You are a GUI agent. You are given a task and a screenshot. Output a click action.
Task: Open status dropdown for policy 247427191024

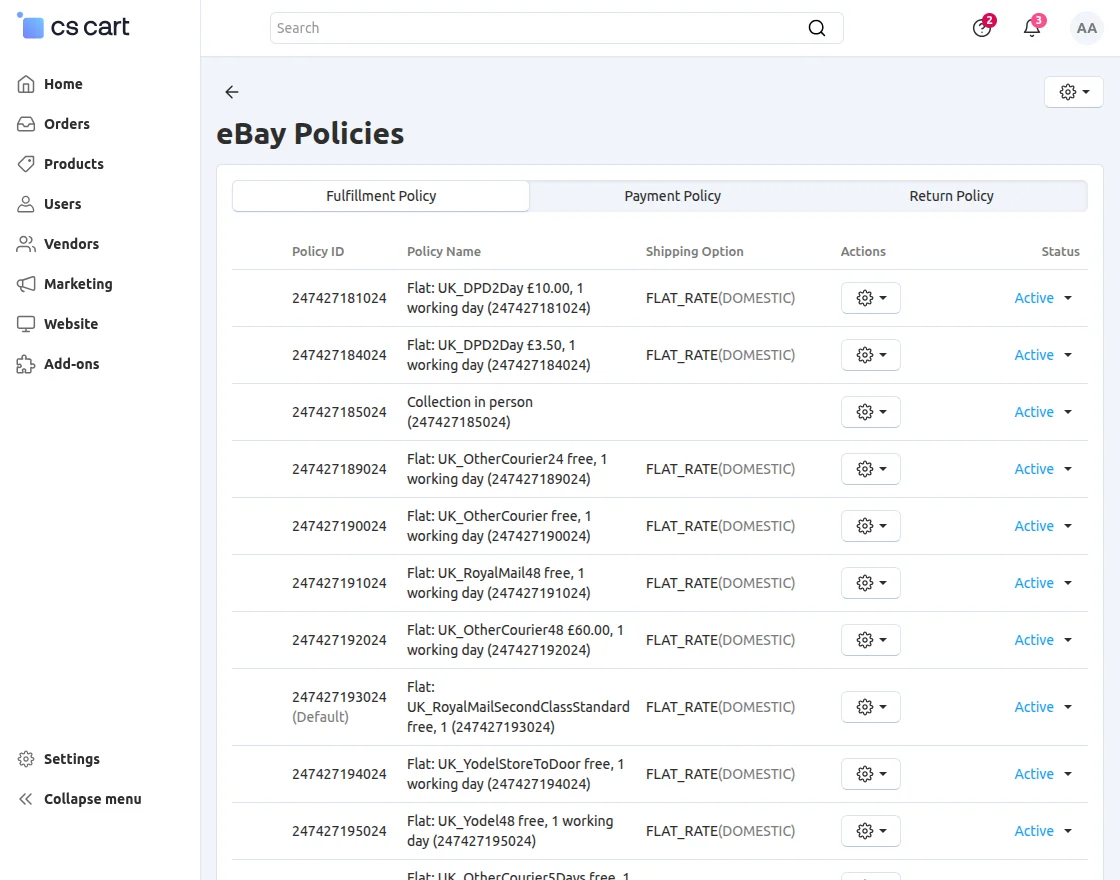click(1043, 584)
